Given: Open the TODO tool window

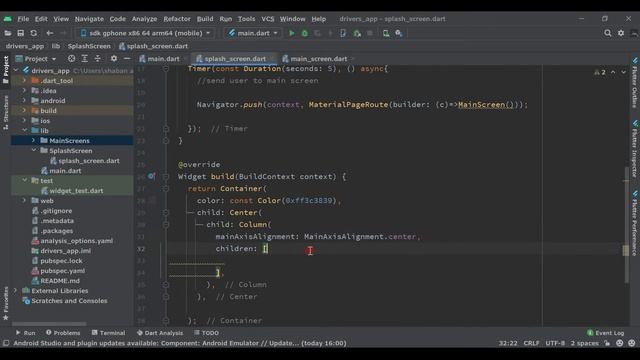Looking at the screenshot, I should point(207,333).
